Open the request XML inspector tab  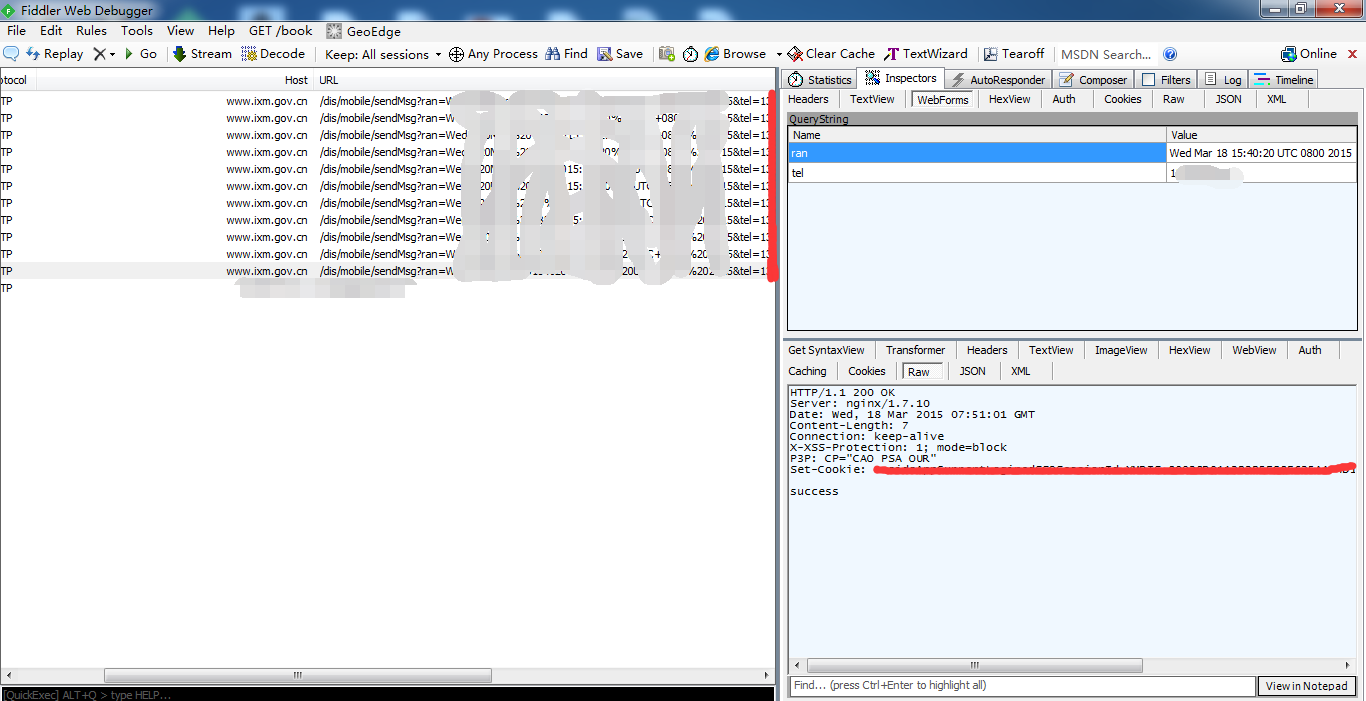tap(1276, 99)
